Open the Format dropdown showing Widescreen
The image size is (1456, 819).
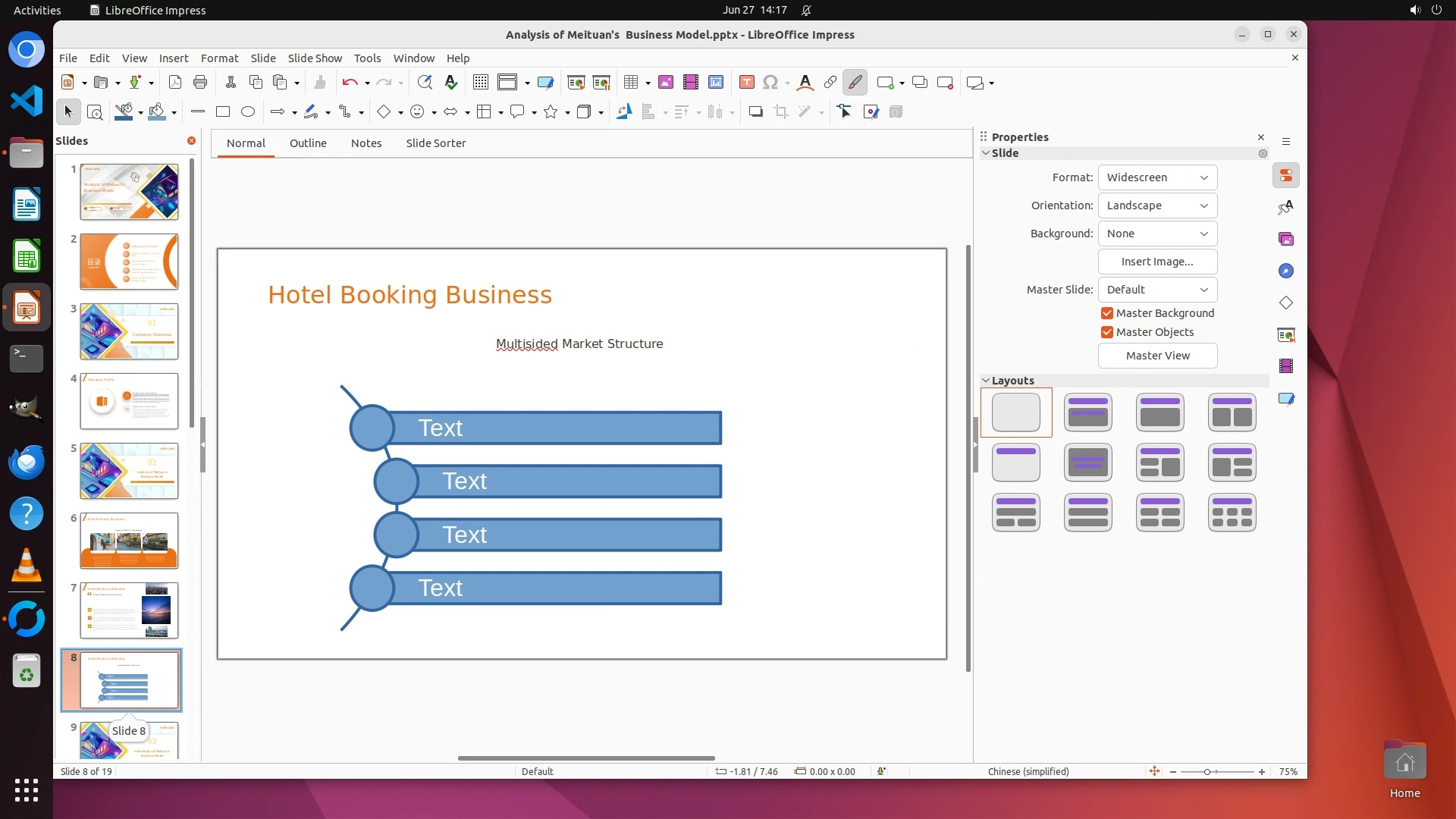[1157, 177]
